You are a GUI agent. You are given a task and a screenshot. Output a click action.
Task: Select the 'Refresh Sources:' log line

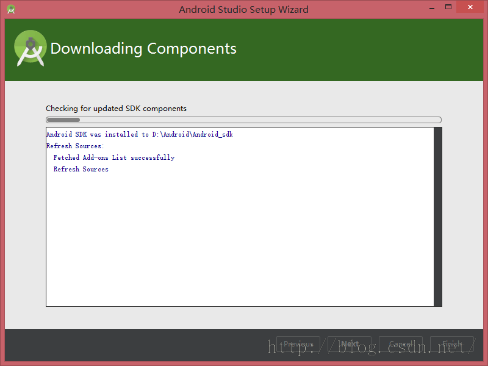75,146
